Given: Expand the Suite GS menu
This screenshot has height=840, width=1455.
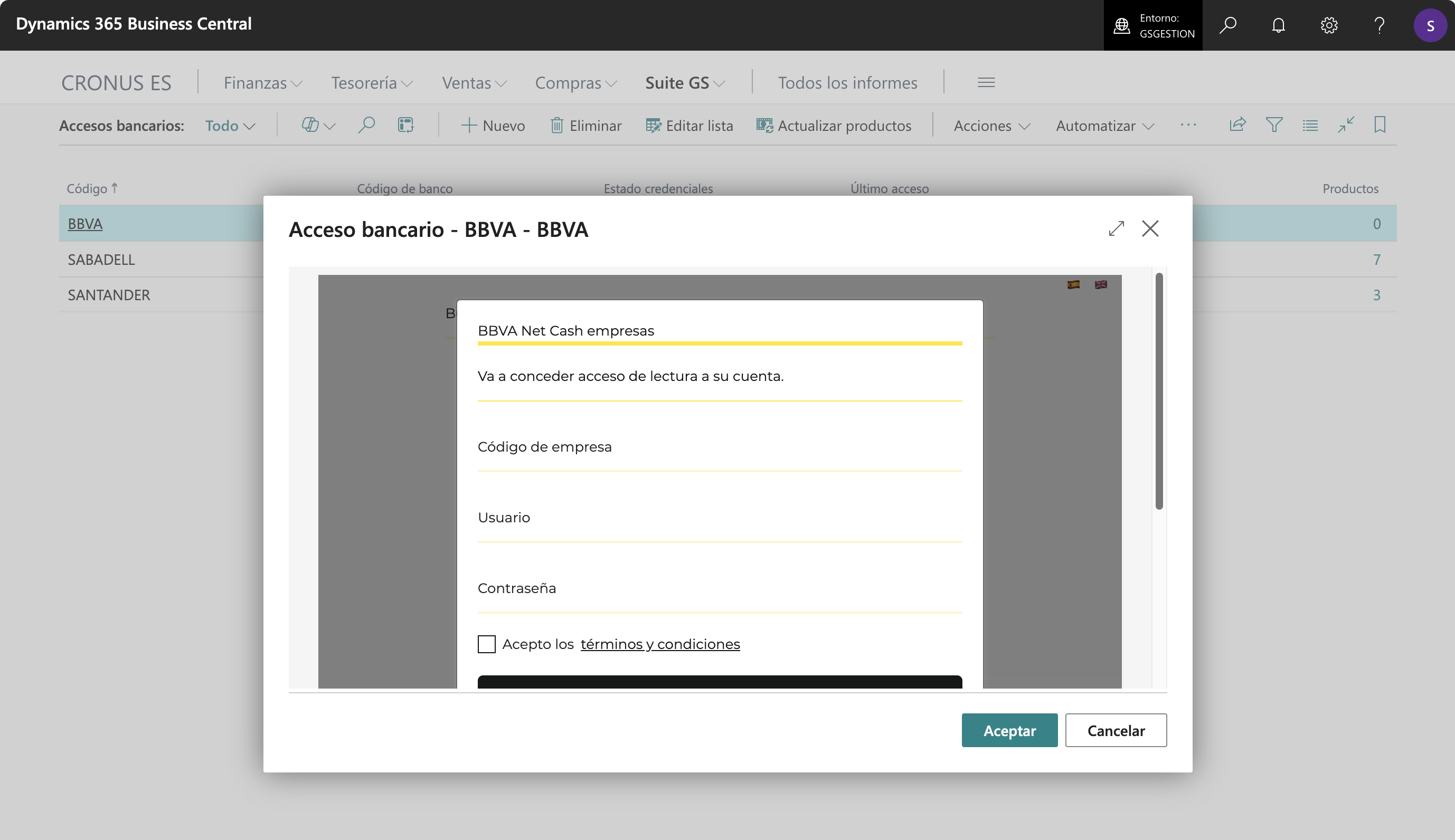Looking at the screenshot, I should 685,82.
